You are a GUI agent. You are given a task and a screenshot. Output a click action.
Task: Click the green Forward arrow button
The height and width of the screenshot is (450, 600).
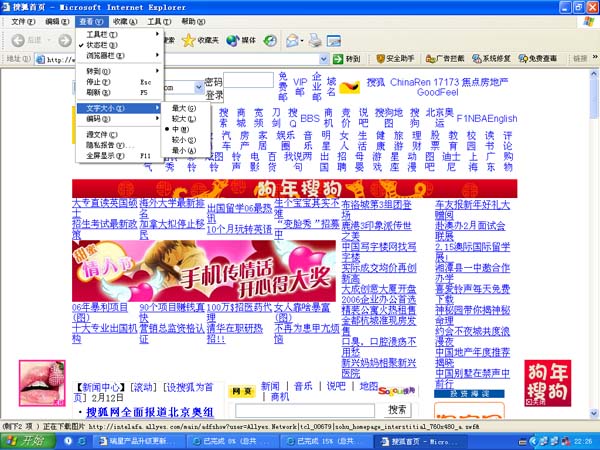pyautogui.click(x=65, y=40)
